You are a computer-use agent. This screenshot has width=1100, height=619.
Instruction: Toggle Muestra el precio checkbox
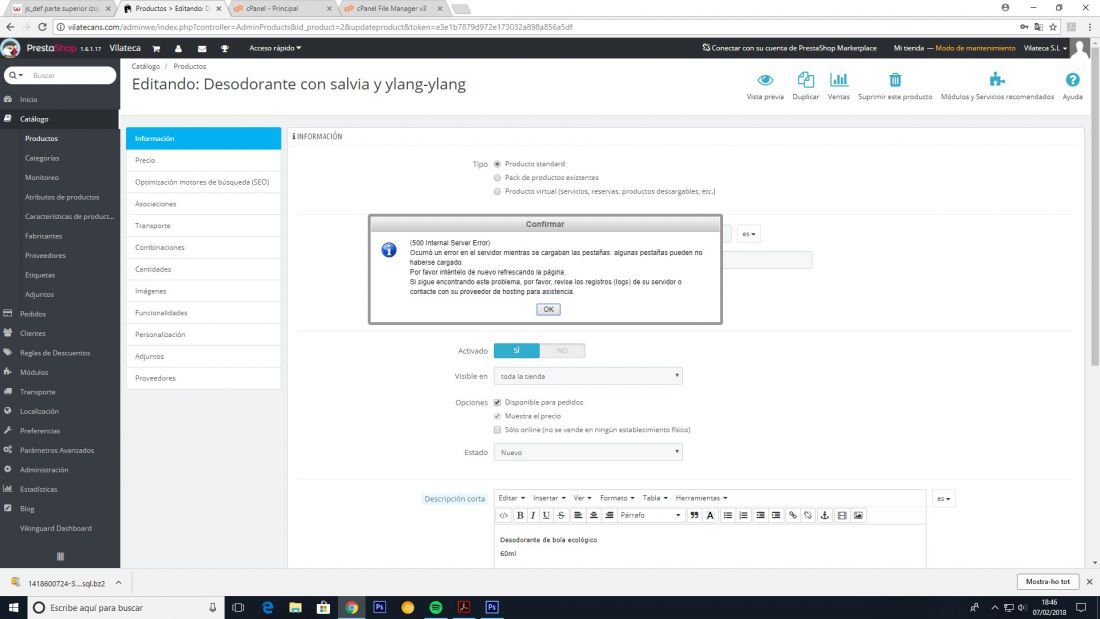coord(497,416)
